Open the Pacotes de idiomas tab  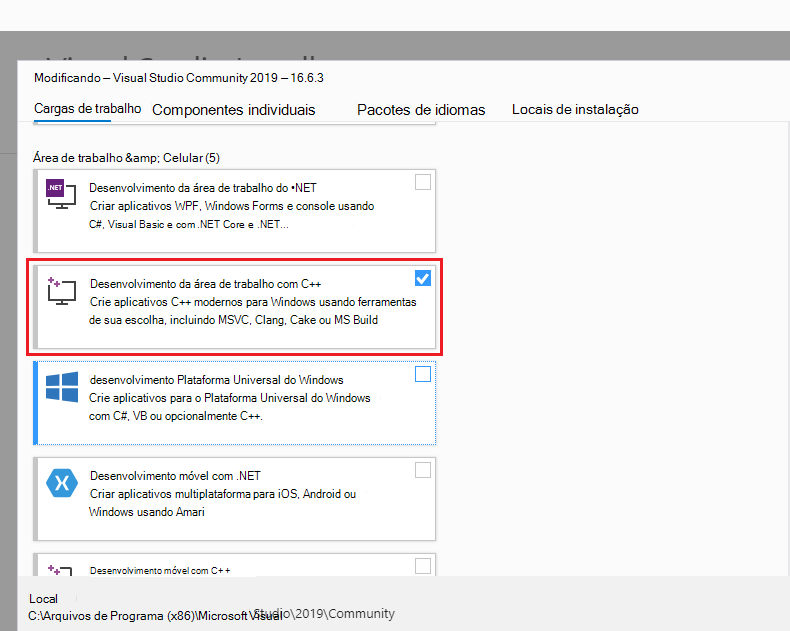(x=421, y=110)
